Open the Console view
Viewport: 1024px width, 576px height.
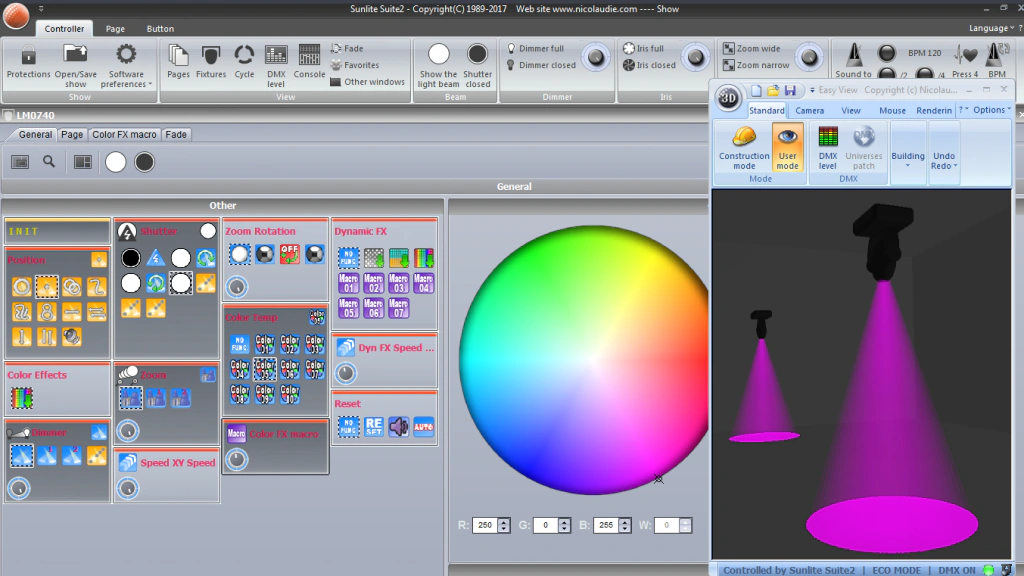tap(309, 62)
